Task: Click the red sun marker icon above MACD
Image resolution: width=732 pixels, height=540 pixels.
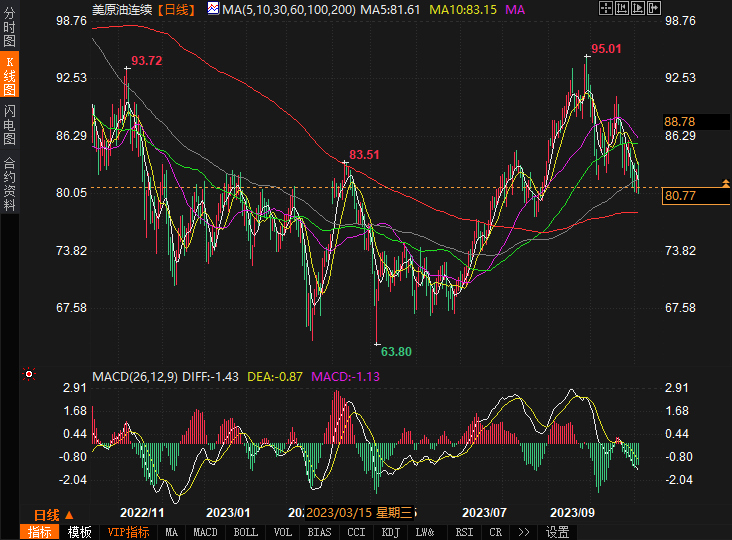Action: (x=29, y=375)
